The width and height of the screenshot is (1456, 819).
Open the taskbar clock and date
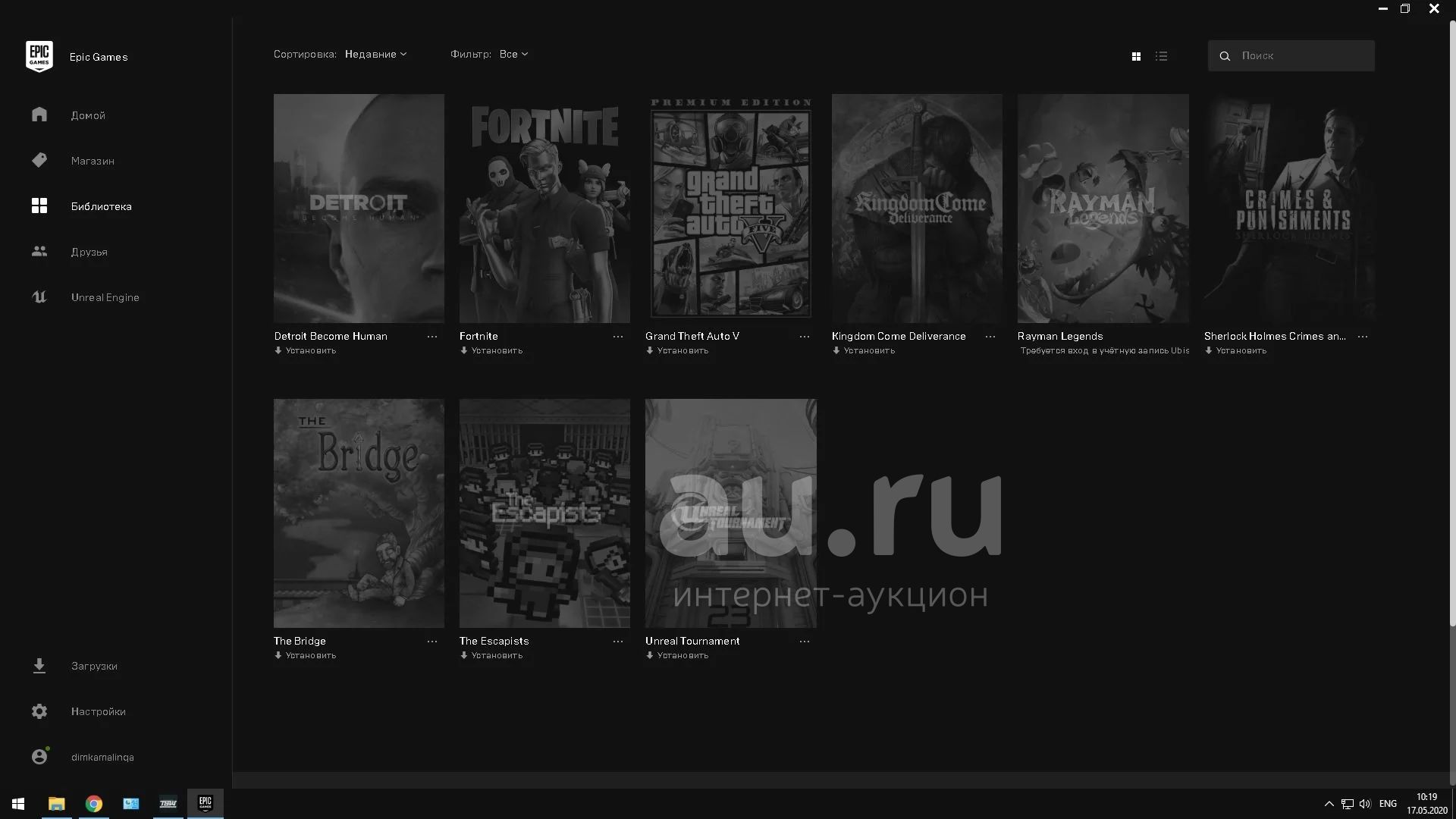1427,804
